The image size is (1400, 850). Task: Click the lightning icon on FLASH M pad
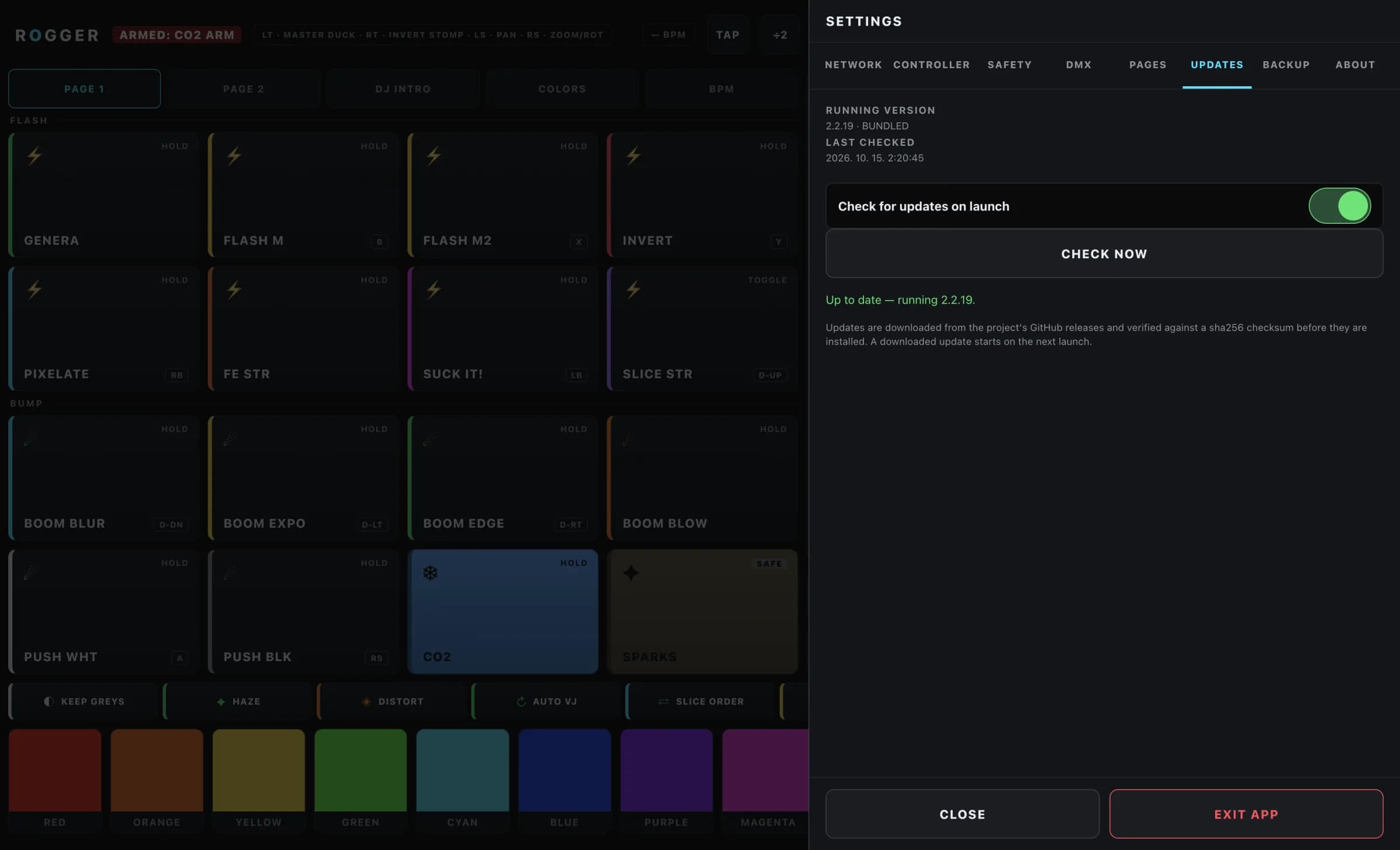pyautogui.click(x=234, y=156)
